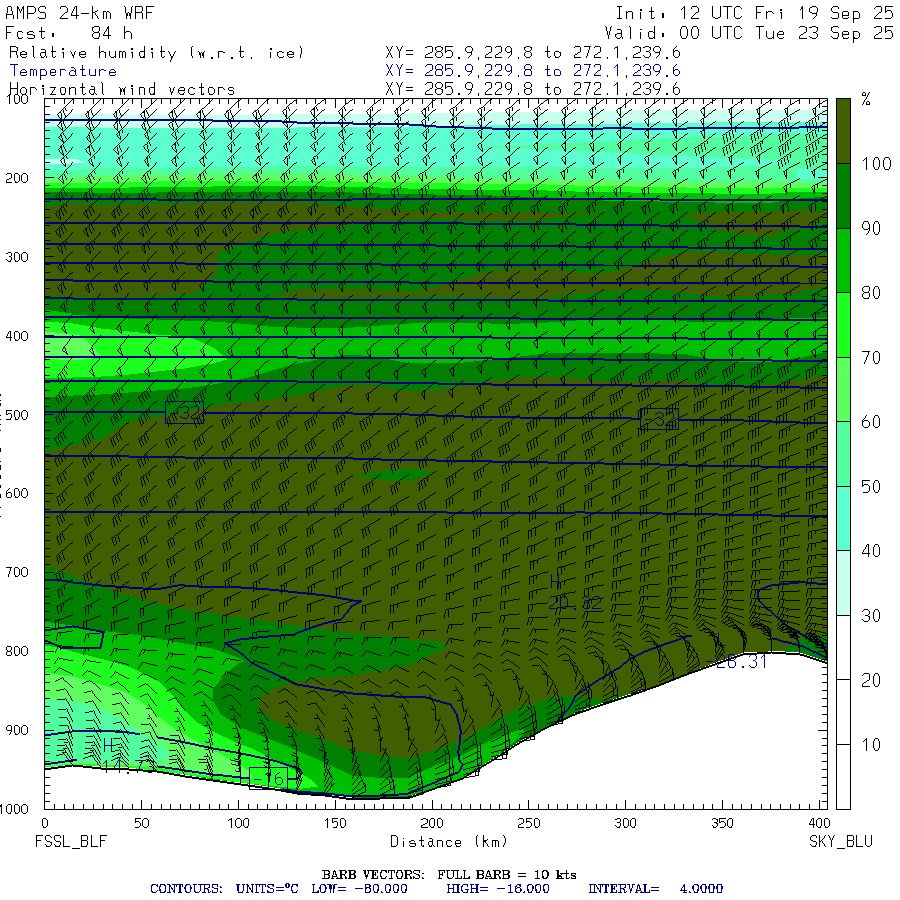This screenshot has height=900, width=900.
Task: Click the 40–50% aqua legend swatch
Action: pyautogui.click(x=843, y=518)
